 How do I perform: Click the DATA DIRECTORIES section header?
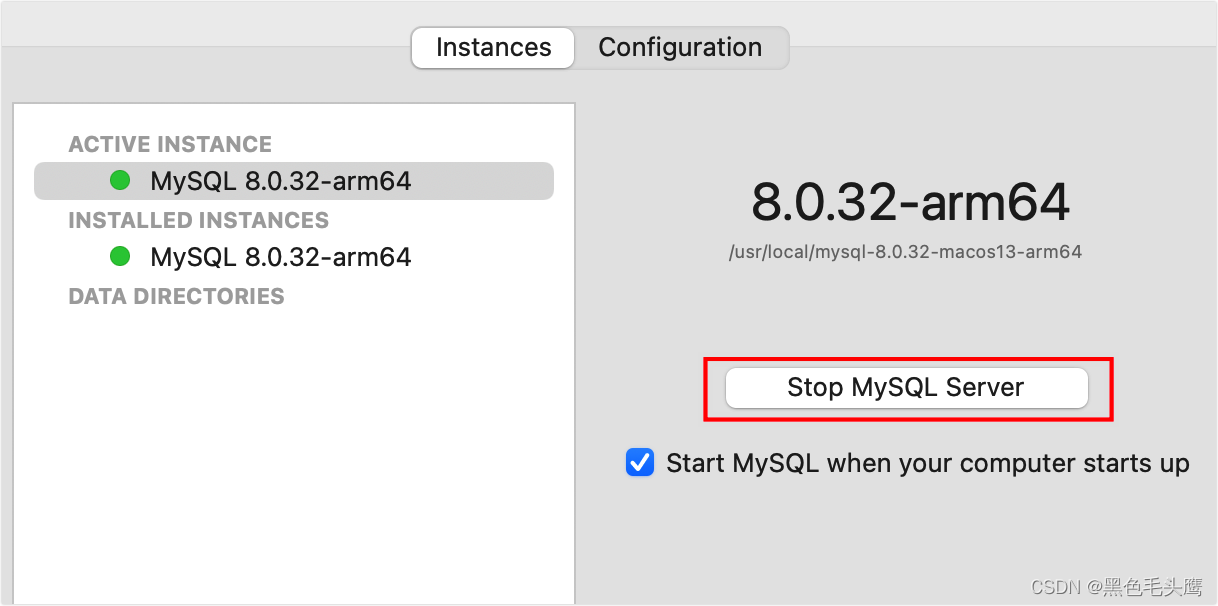(x=176, y=296)
